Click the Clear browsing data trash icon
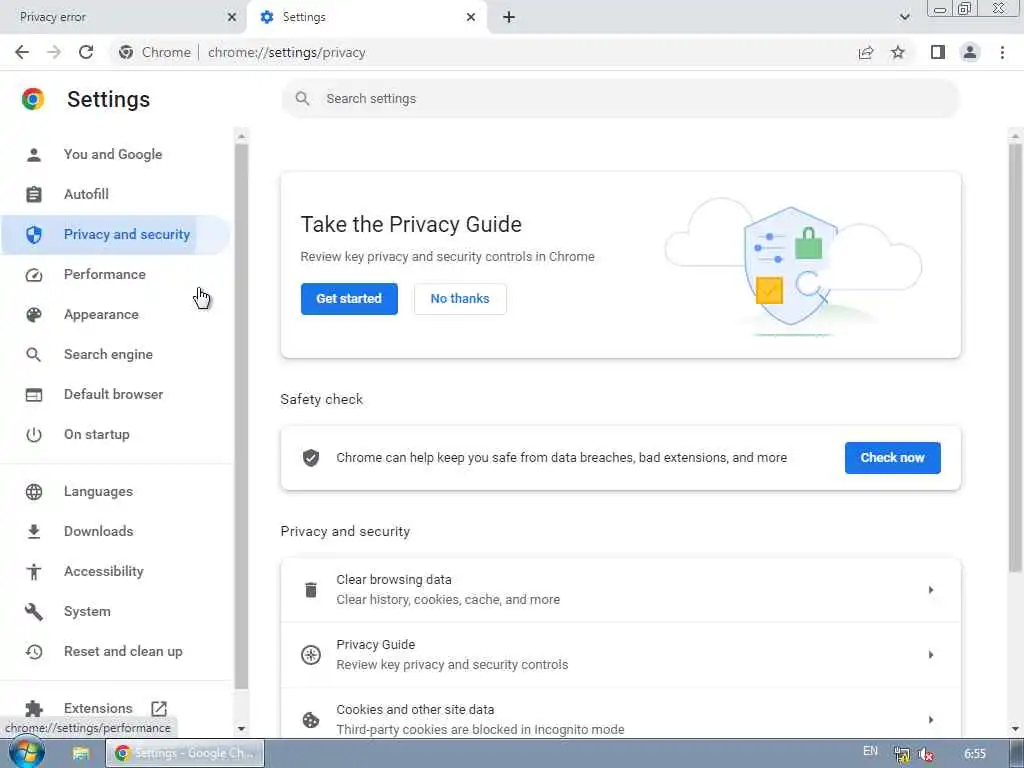This screenshot has width=1024, height=768. [311, 590]
